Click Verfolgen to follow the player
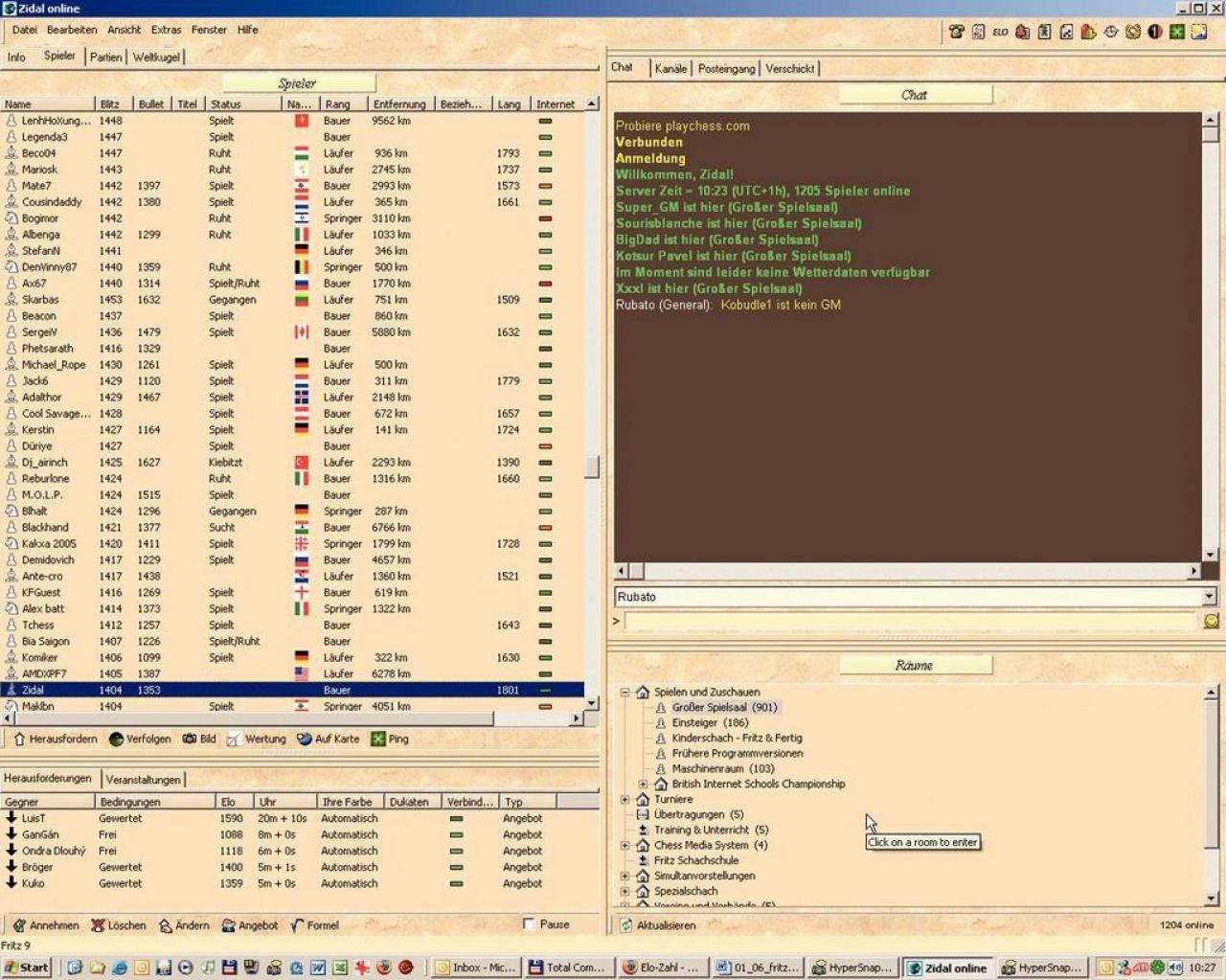This screenshot has width=1226, height=980. point(140,739)
